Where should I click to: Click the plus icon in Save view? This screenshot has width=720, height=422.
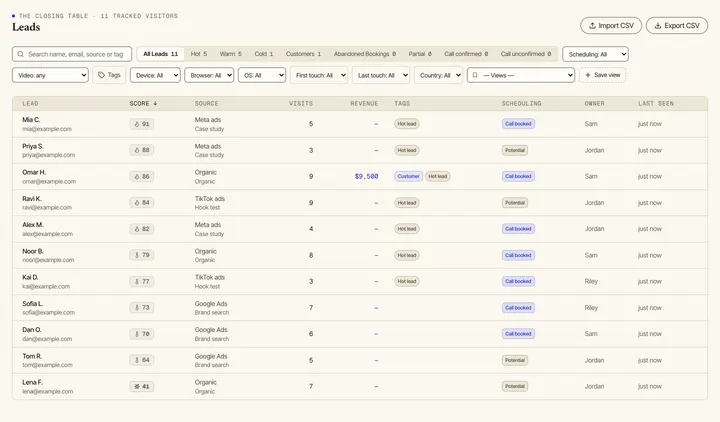point(588,75)
